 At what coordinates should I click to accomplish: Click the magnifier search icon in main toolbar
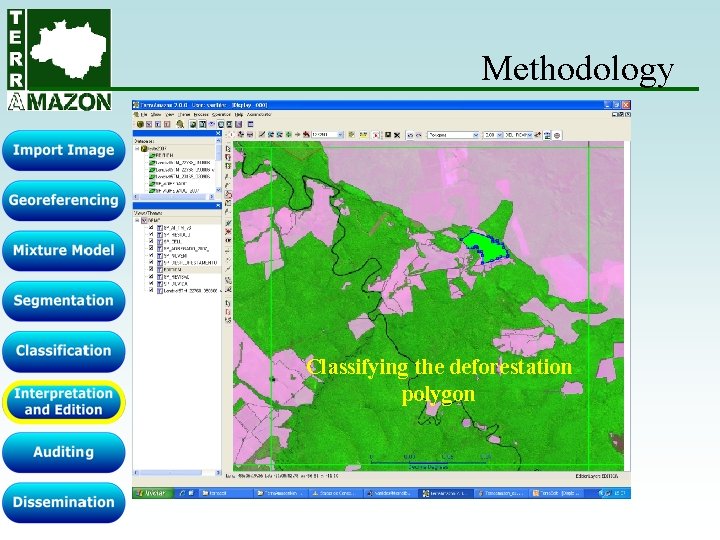point(180,124)
